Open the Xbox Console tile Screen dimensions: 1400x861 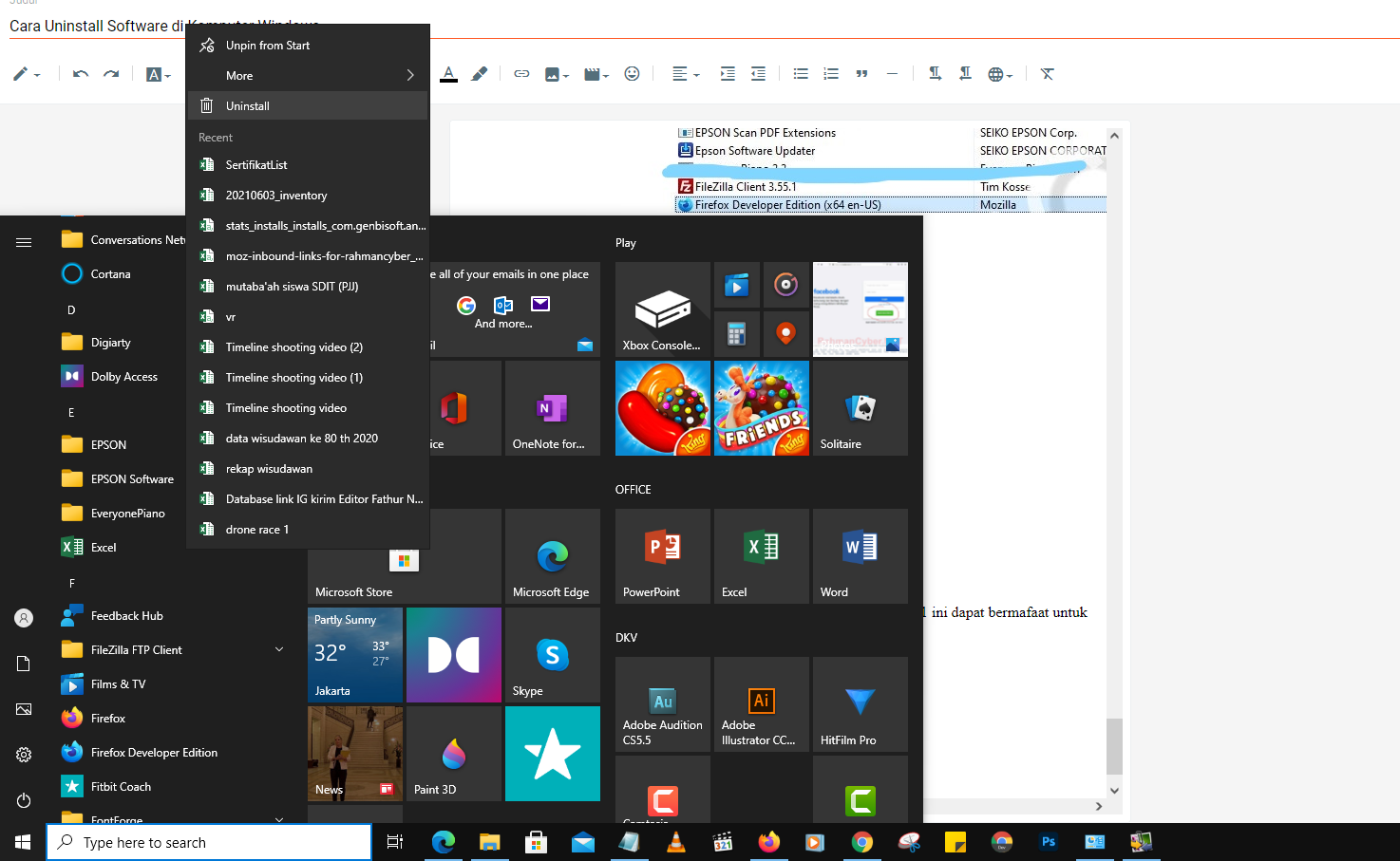[x=663, y=309]
